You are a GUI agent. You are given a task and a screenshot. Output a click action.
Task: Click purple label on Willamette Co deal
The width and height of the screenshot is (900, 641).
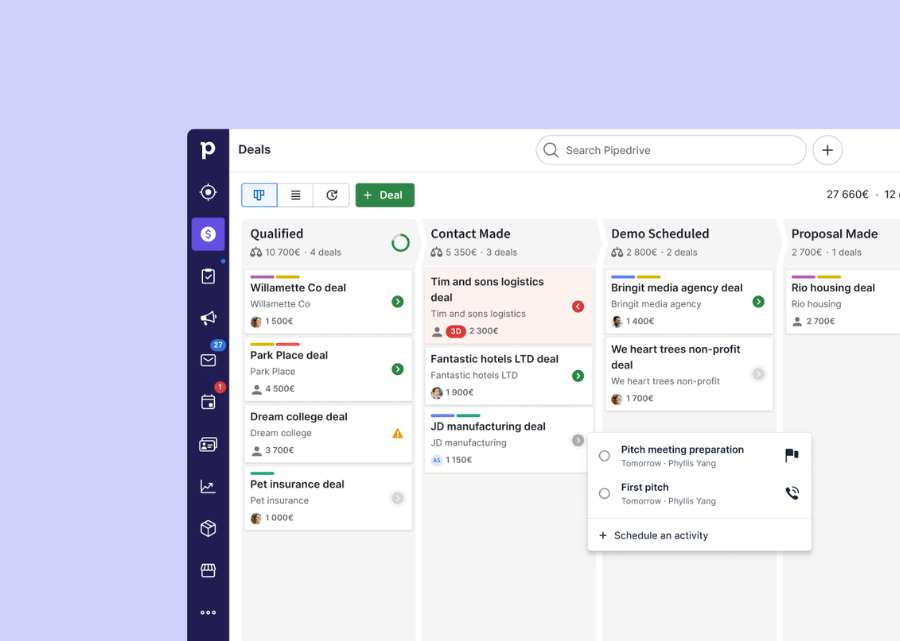(262, 277)
